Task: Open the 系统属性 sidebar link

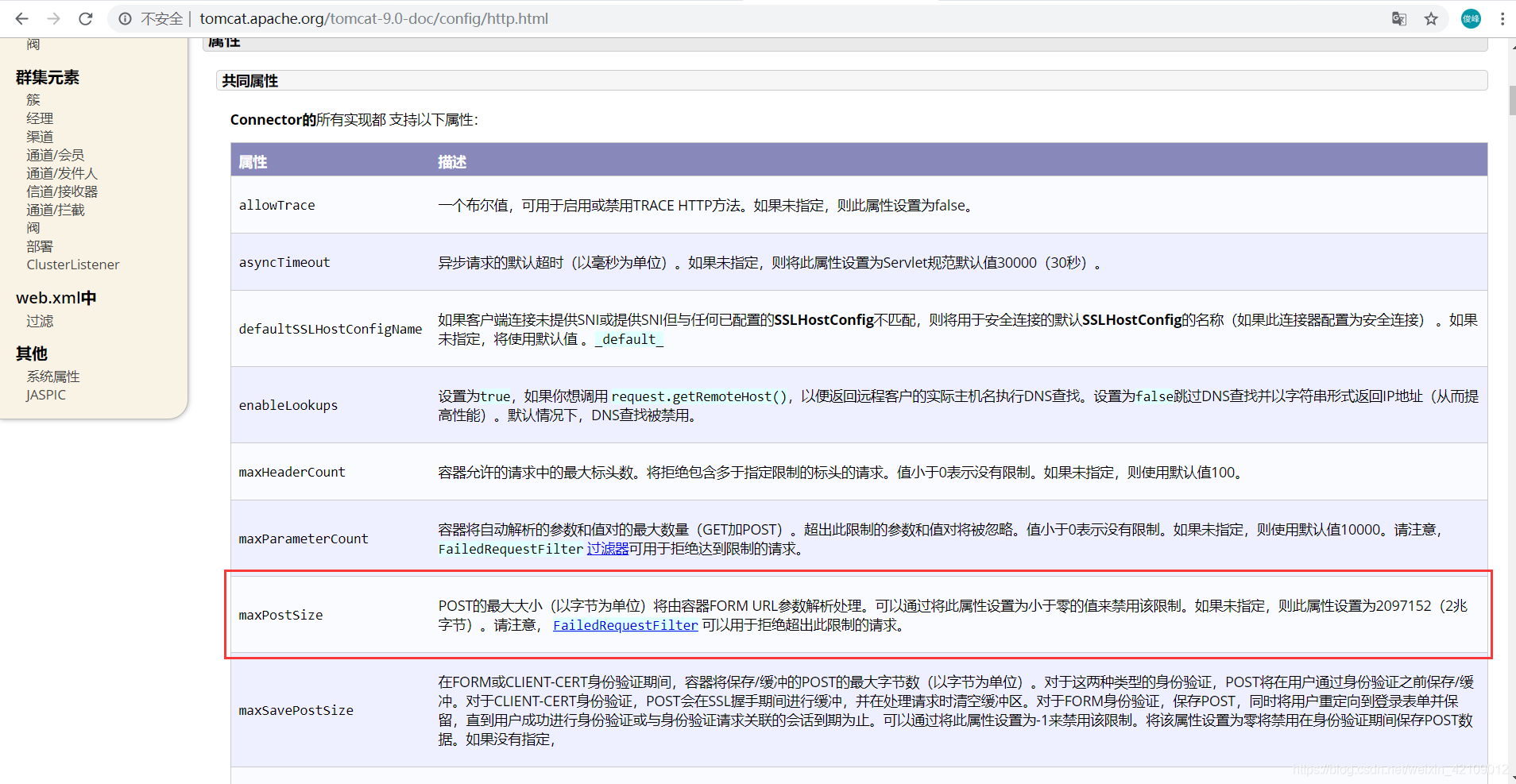Action: 53,377
